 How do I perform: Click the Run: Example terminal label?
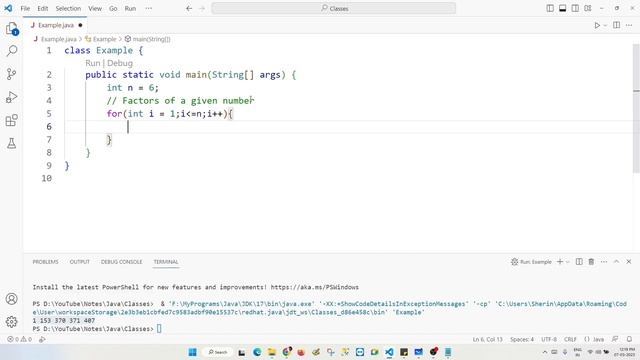click(x=531, y=262)
